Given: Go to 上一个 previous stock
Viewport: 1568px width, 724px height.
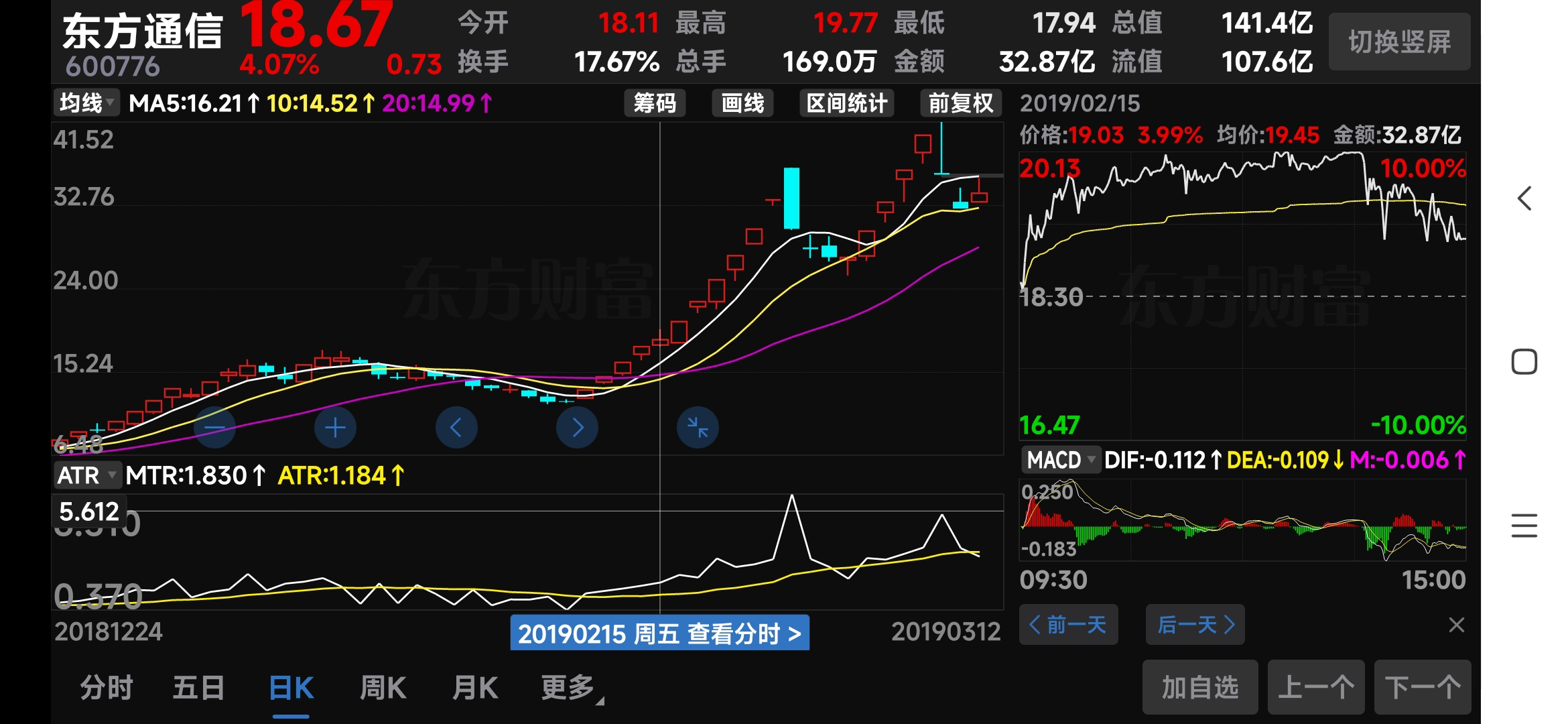Looking at the screenshot, I should 1316,687.
